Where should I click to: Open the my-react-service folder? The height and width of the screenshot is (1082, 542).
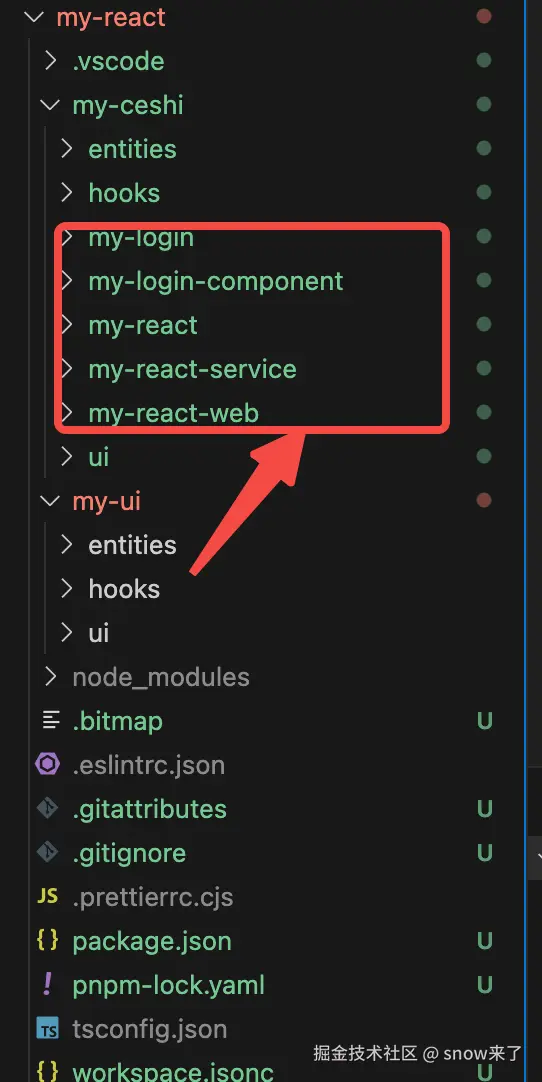(x=192, y=369)
